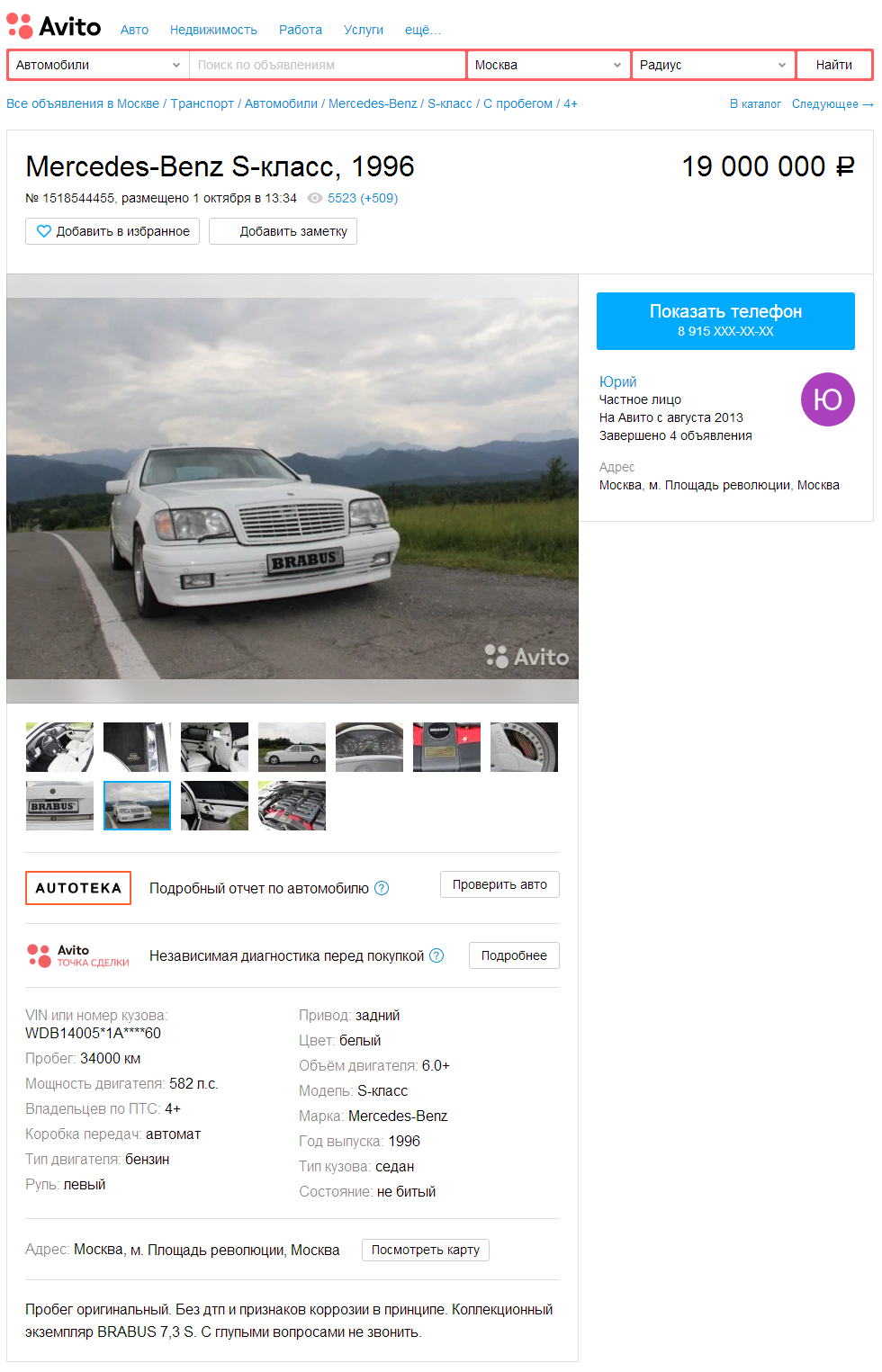Go to Следующее listing link
Screen dimensions: 882x1372
click(x=832, y=104)
